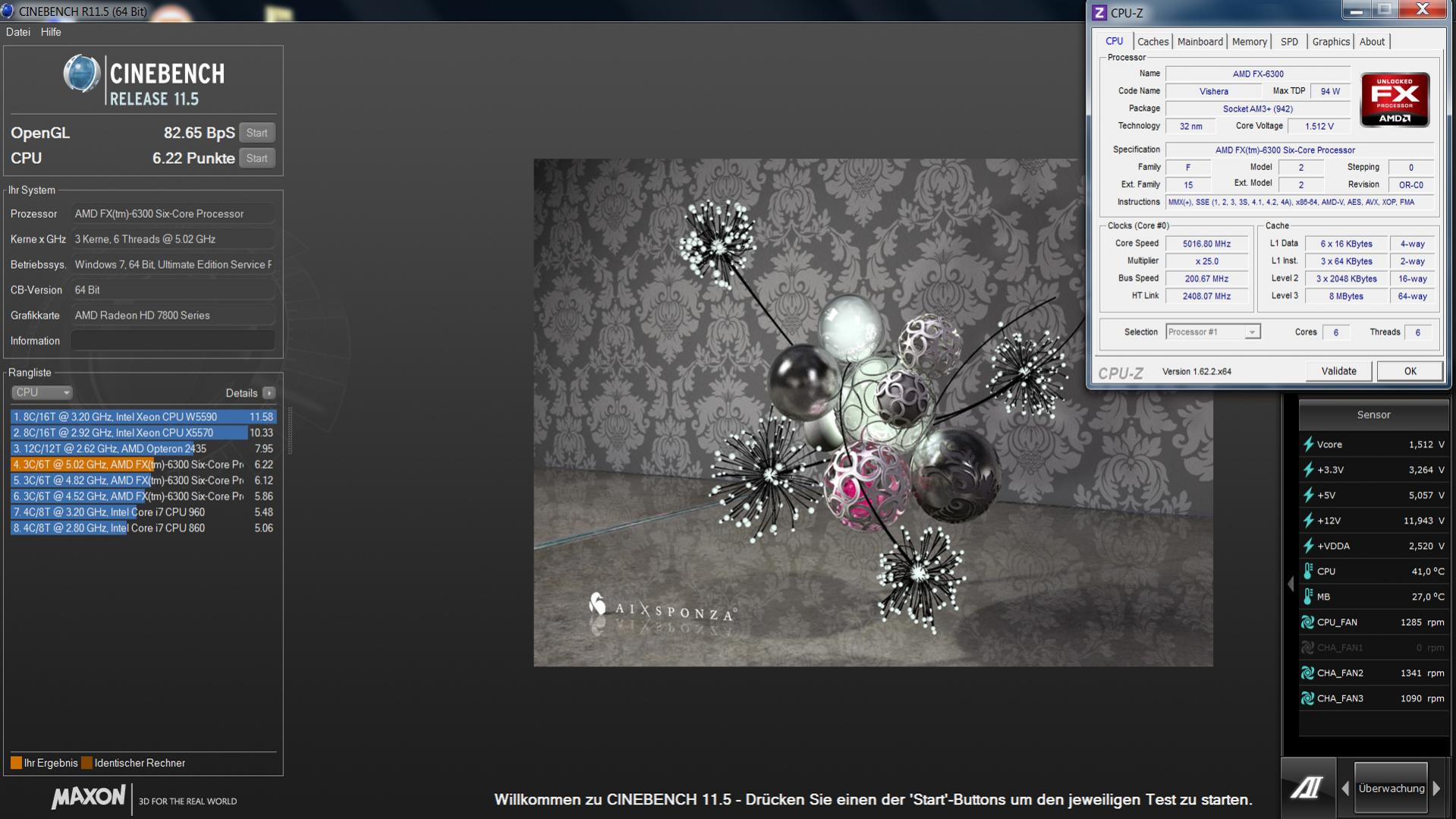Image resolution: width=1456 pixels, height=819 pixels.
Task: Start the CPU benchmark
Action: point(256,159)
